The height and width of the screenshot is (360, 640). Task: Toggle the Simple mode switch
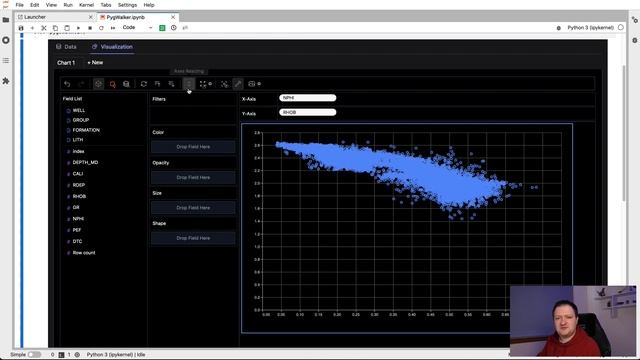click(x=34, y=355)
